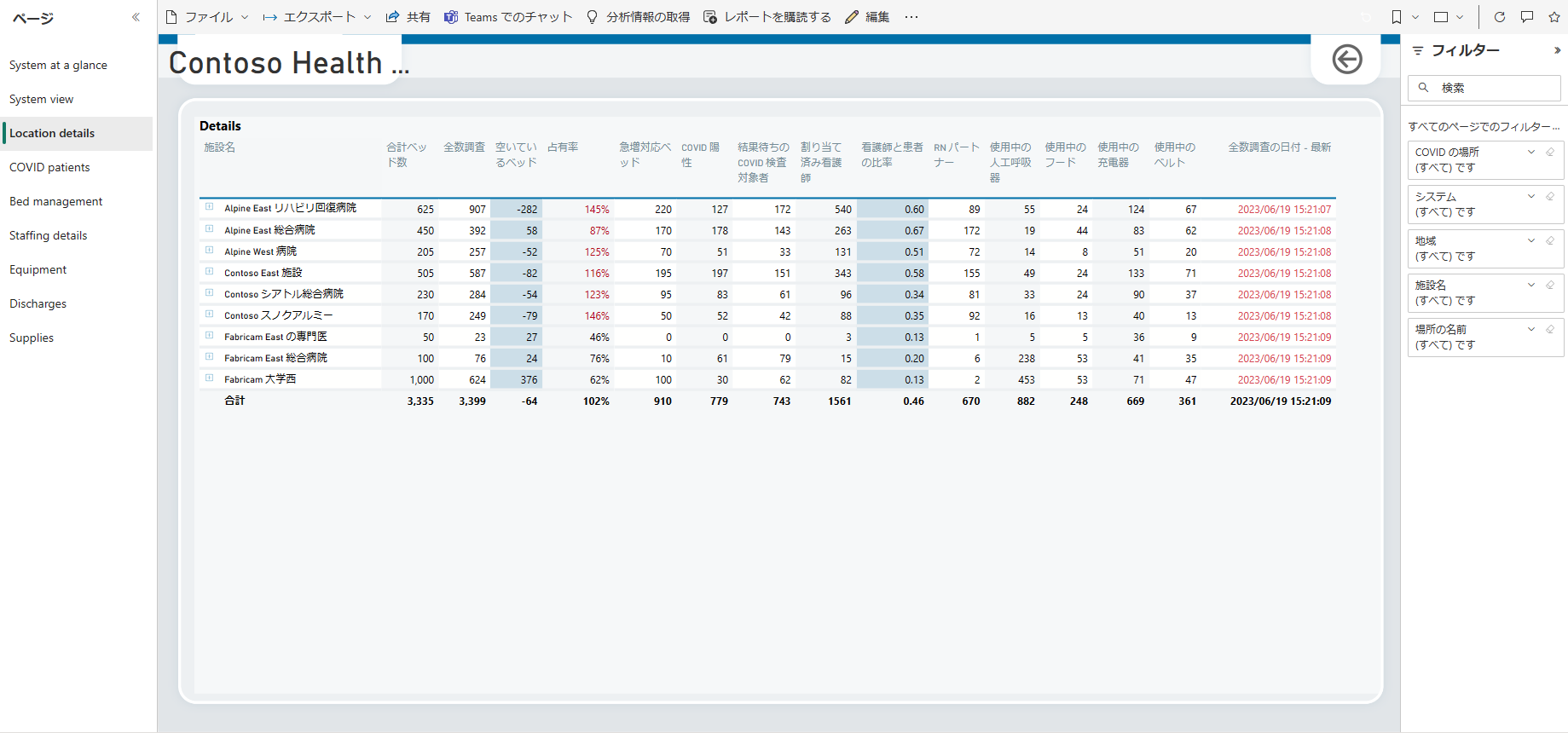Sort by 合計ベッド数 column header
The width and height of the screenshot is (1568, 733).
407,154
